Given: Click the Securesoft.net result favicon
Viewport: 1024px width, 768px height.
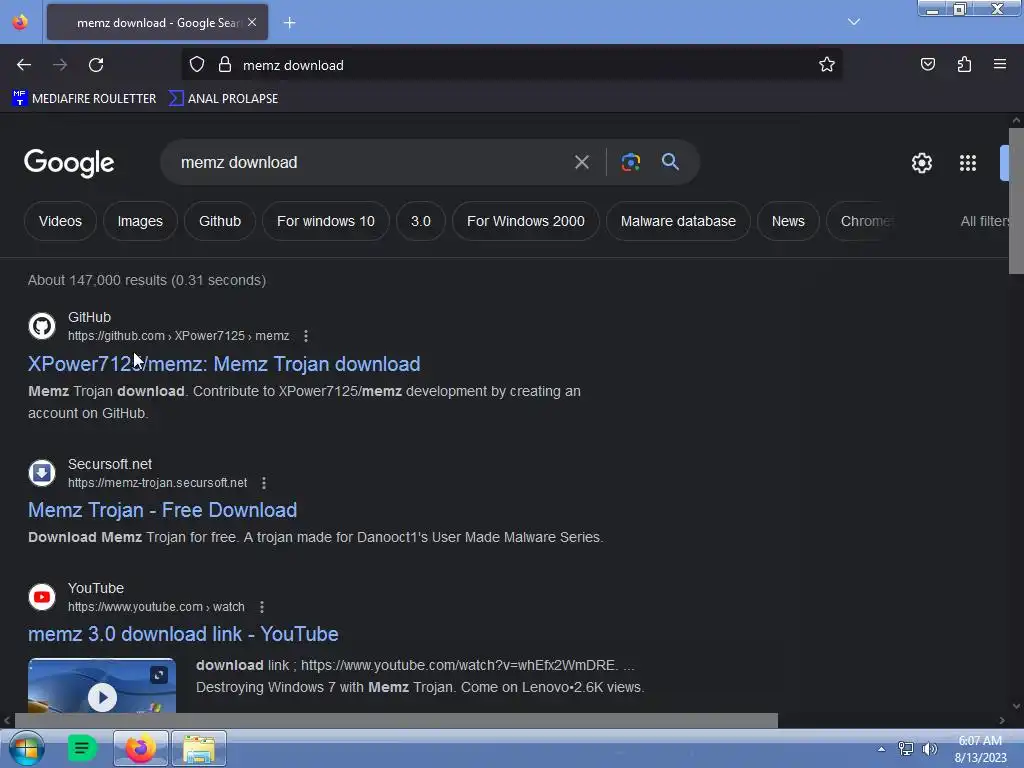Looking at the screenshot, I should click(x=42, y=473).
